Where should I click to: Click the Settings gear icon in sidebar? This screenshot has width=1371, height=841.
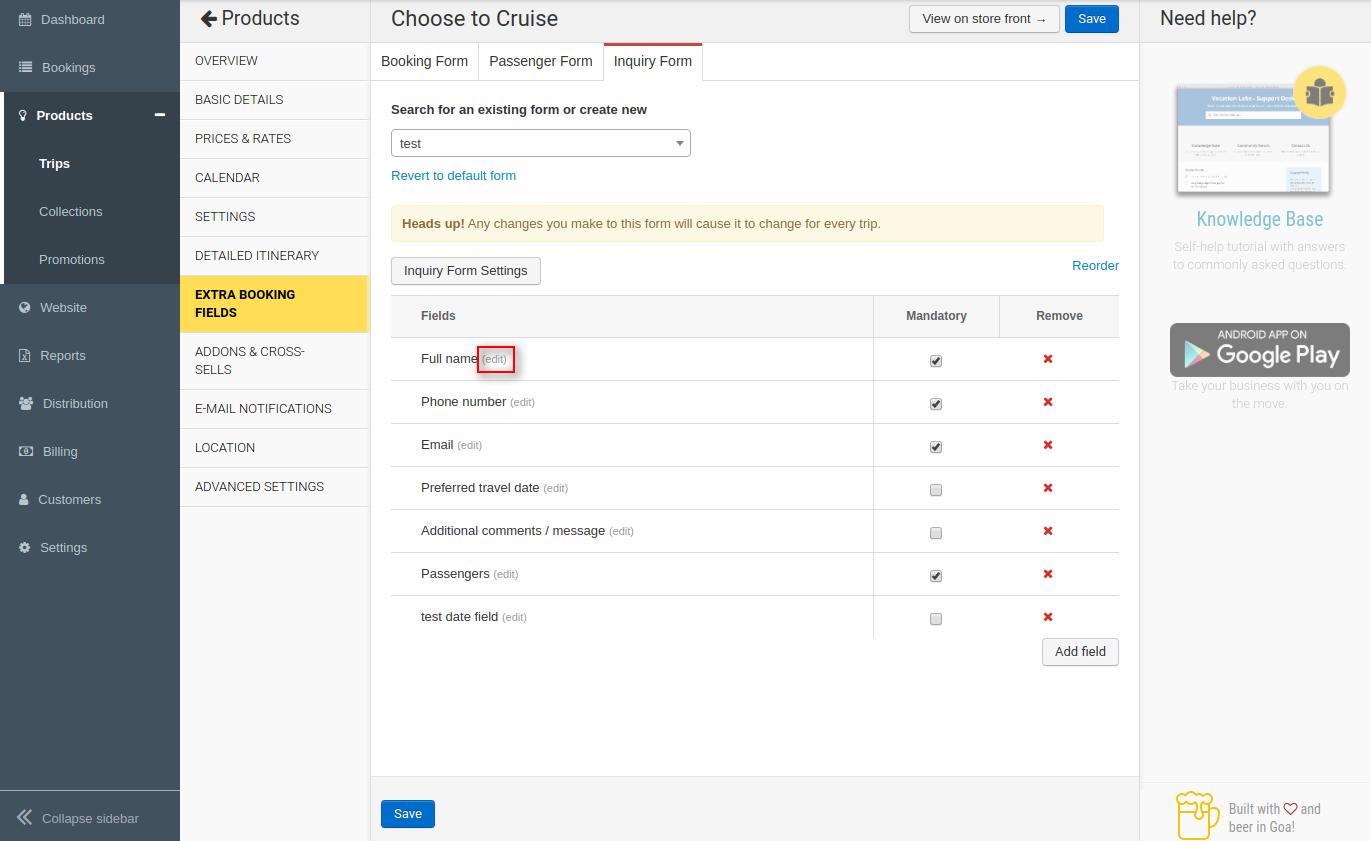tap(25, 548)
